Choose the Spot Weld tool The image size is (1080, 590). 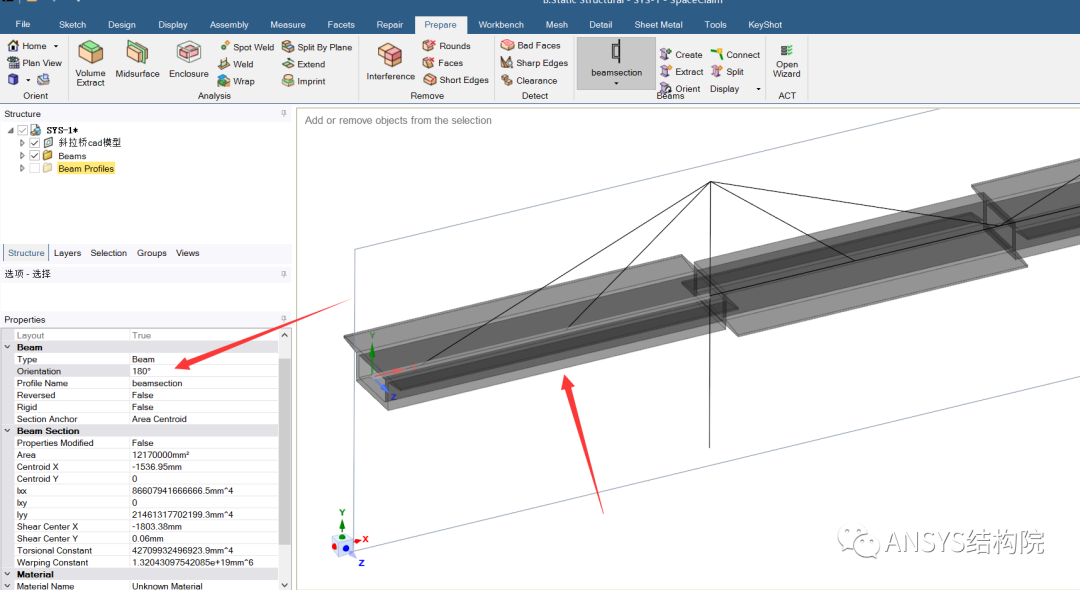[247, 47]
